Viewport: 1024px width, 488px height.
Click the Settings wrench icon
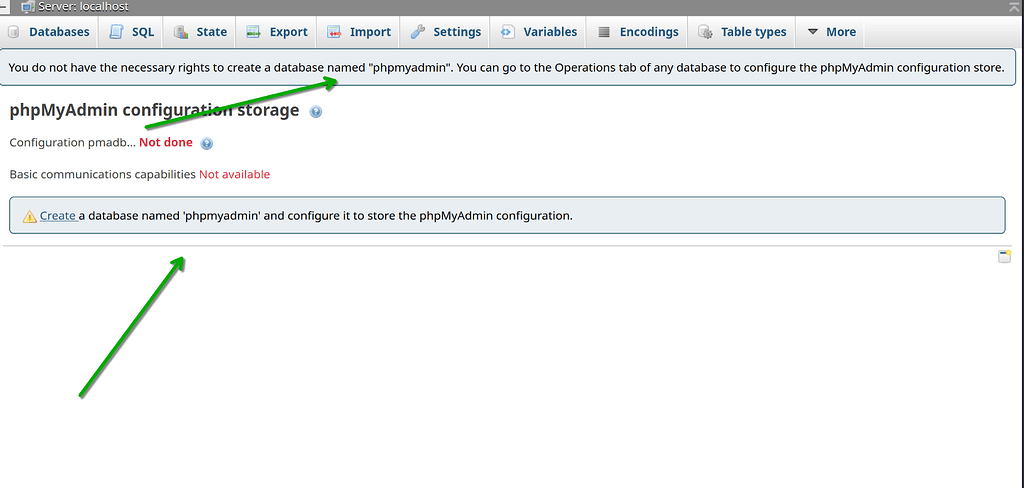point(418,32)
